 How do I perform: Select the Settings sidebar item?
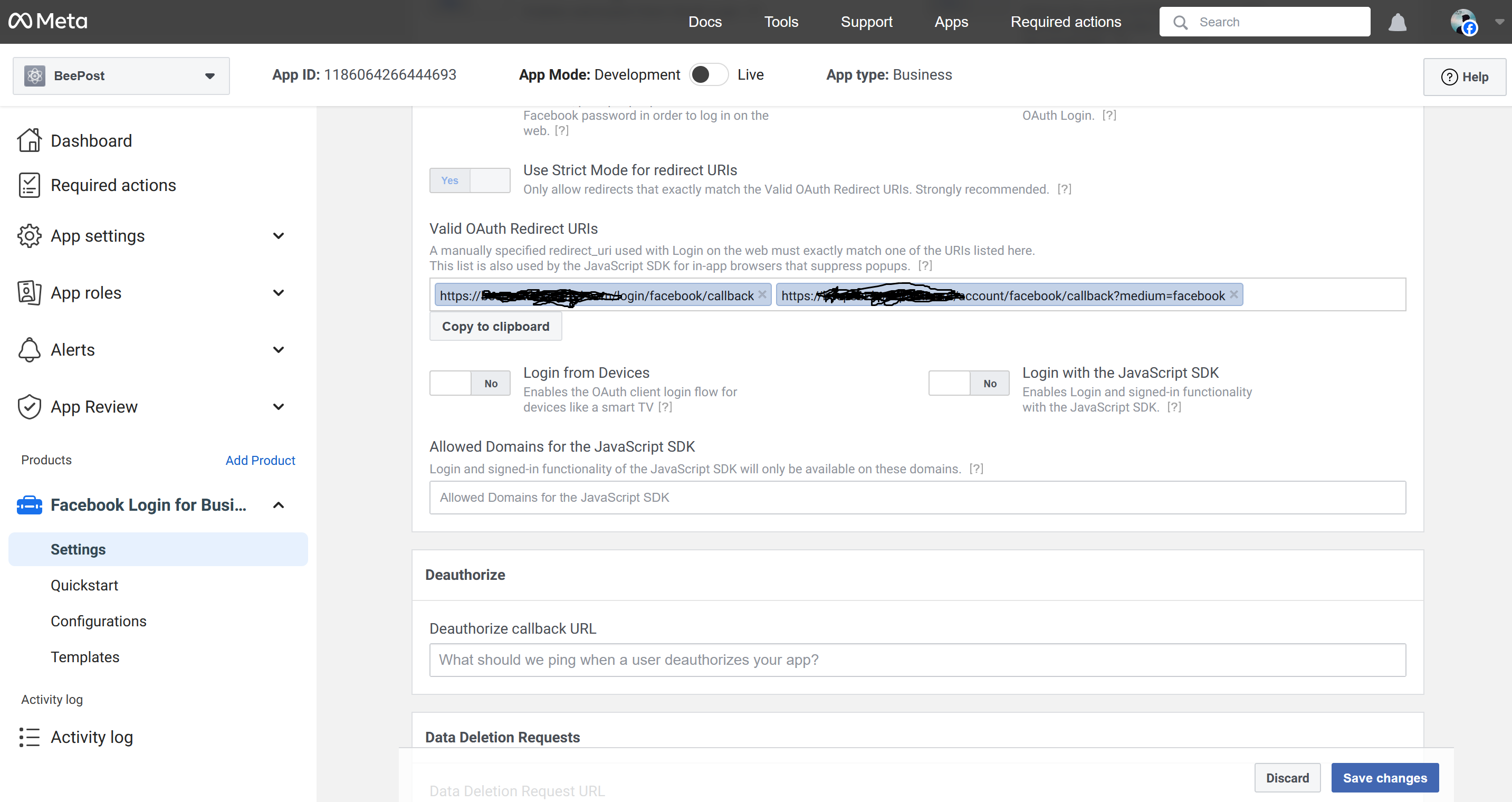tap(158, 549)
